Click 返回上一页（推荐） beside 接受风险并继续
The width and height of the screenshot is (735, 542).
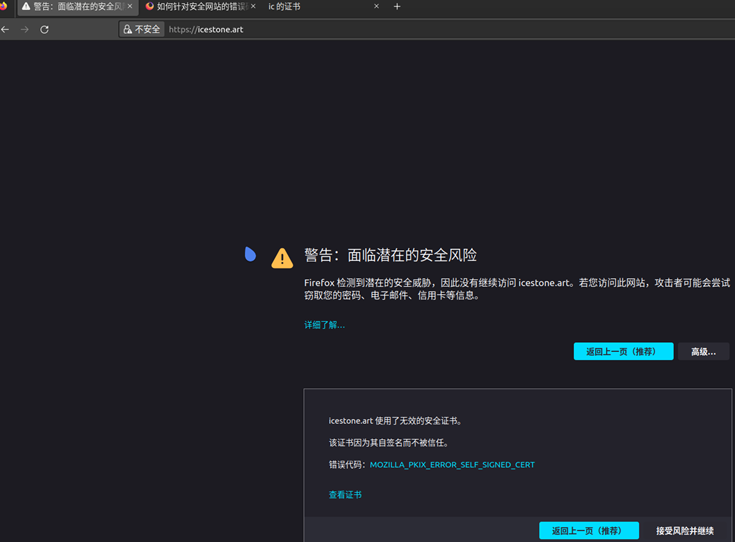click(x=588, y=531)
